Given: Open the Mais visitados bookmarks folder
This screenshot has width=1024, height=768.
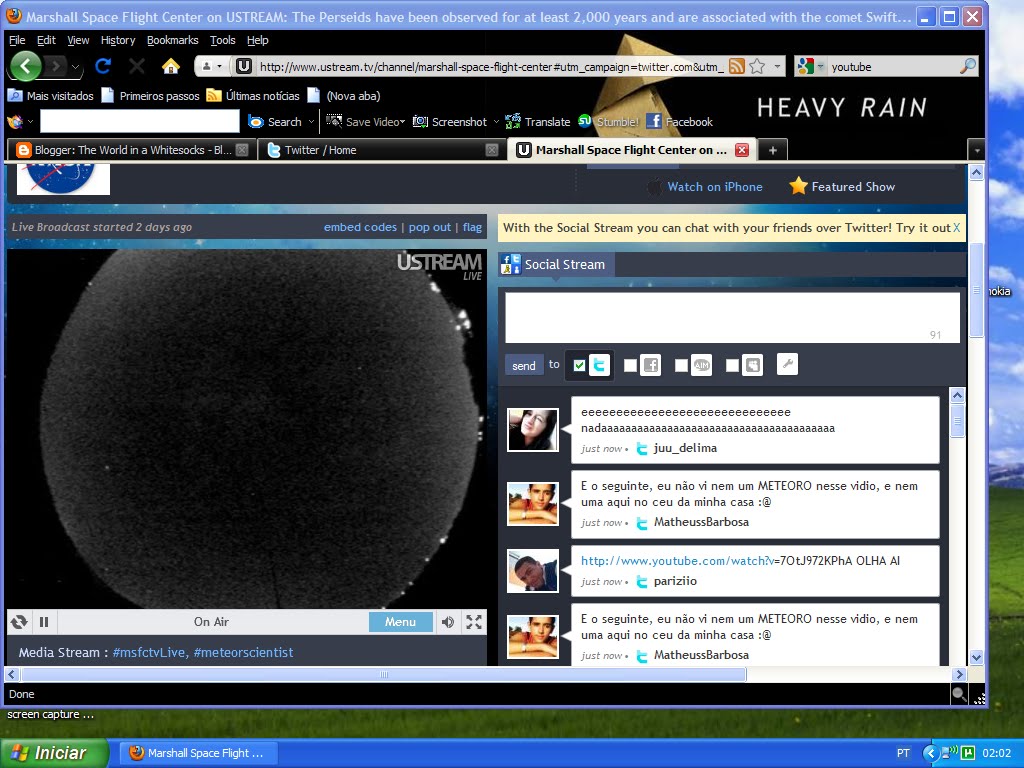Looking at the screenshot, I should tap(51, 95).
